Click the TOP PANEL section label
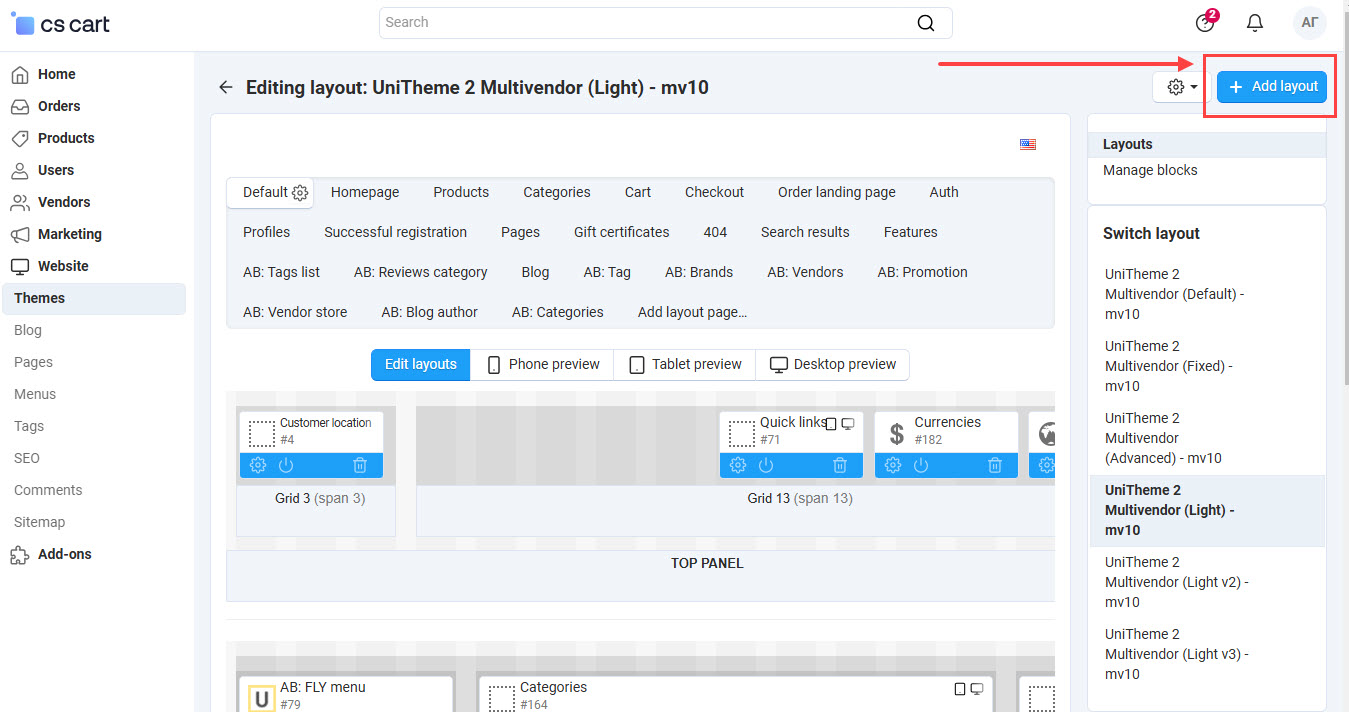1349x712 pixels. pyautogui.click(x=707, y=563)
